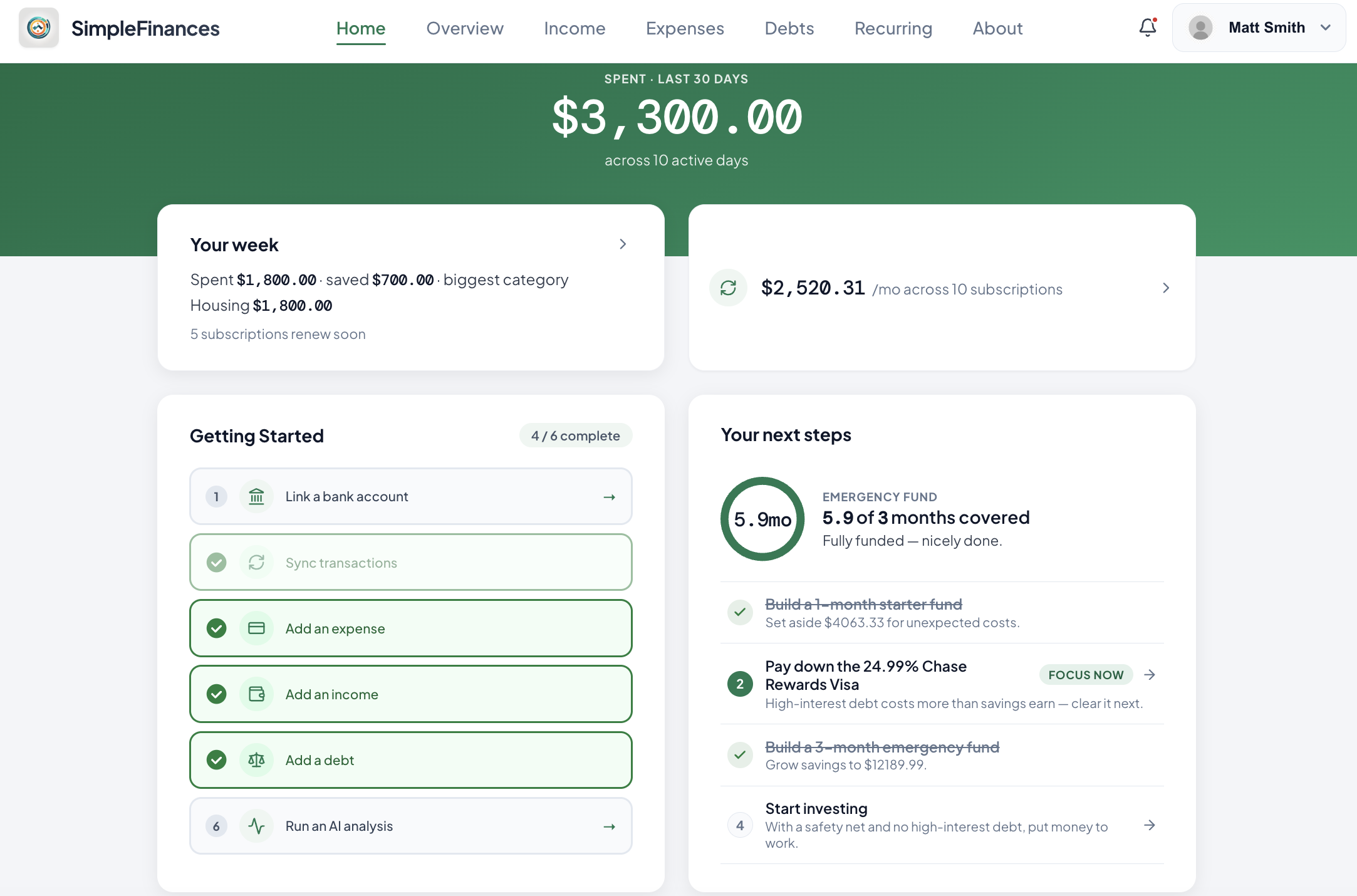Toggle check on 1-month starter fund

point(740,612)
